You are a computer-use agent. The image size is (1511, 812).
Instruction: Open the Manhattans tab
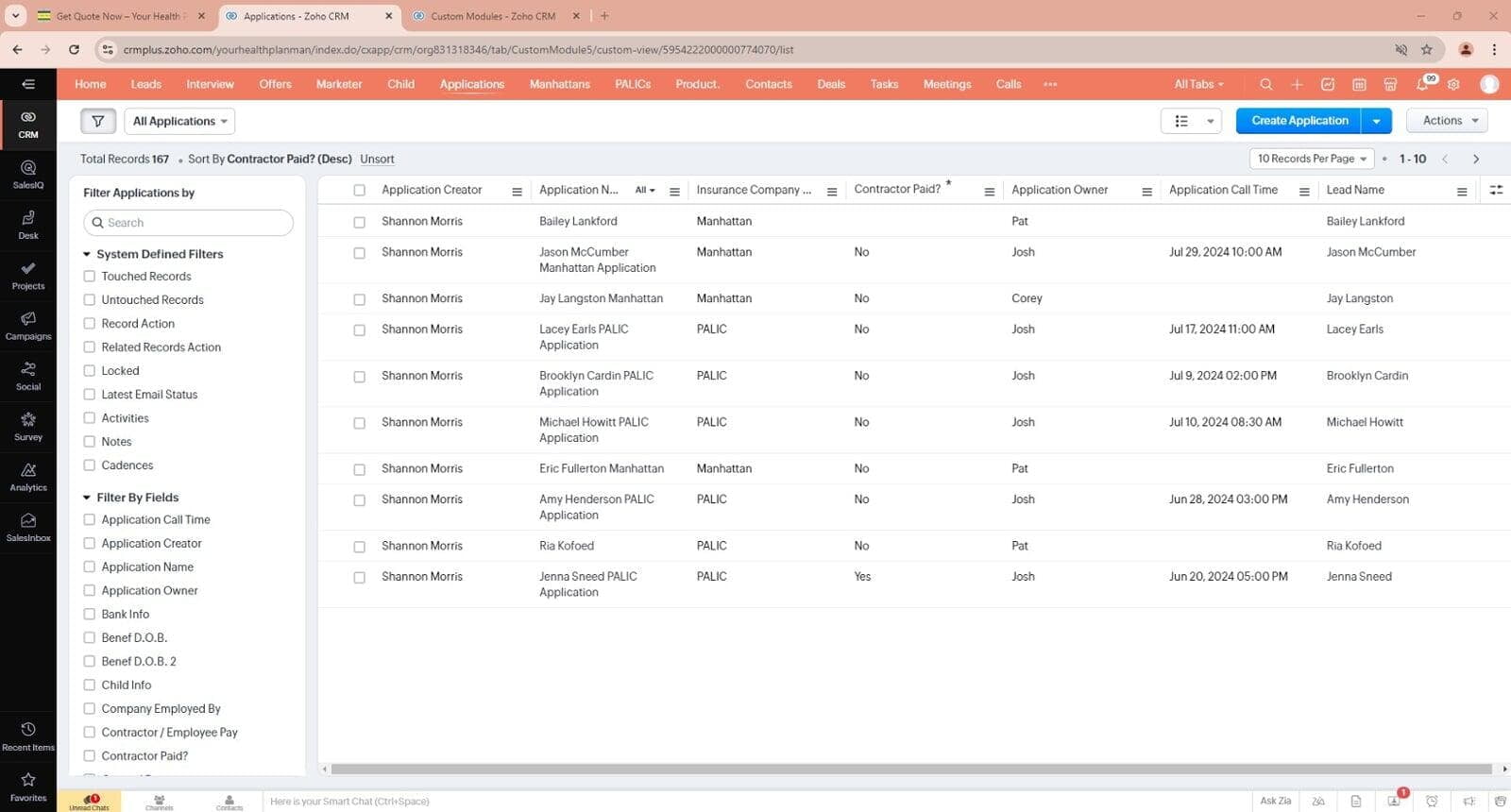click(x=559, y=84)
